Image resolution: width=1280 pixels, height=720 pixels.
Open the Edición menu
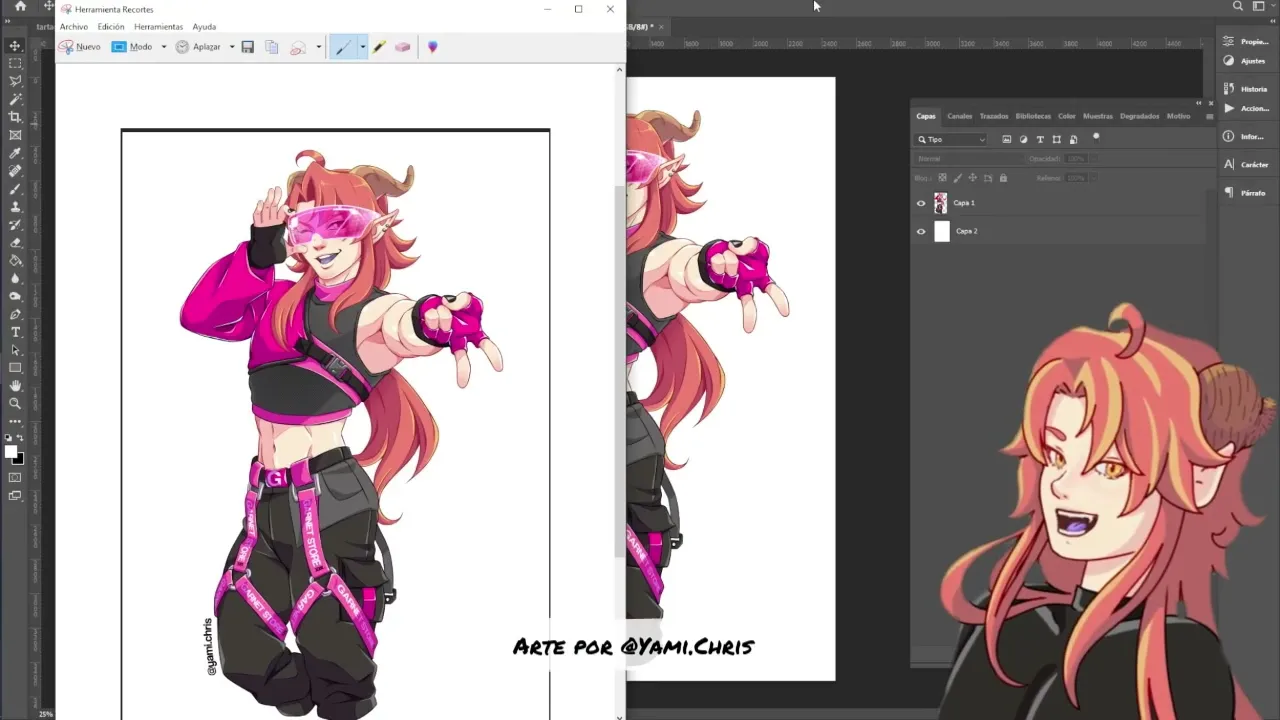pyautogui.click(x=111, y=27)
